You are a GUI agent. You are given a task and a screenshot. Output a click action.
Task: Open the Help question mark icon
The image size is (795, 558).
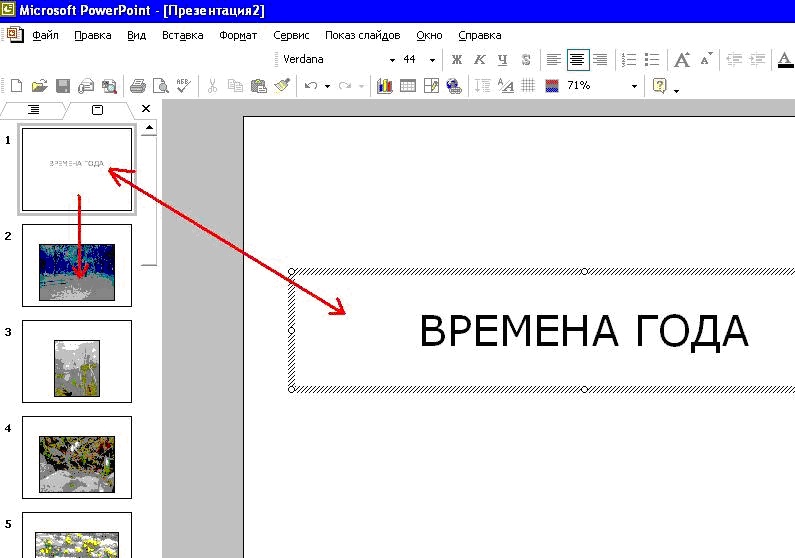click(x=659, y=86)
